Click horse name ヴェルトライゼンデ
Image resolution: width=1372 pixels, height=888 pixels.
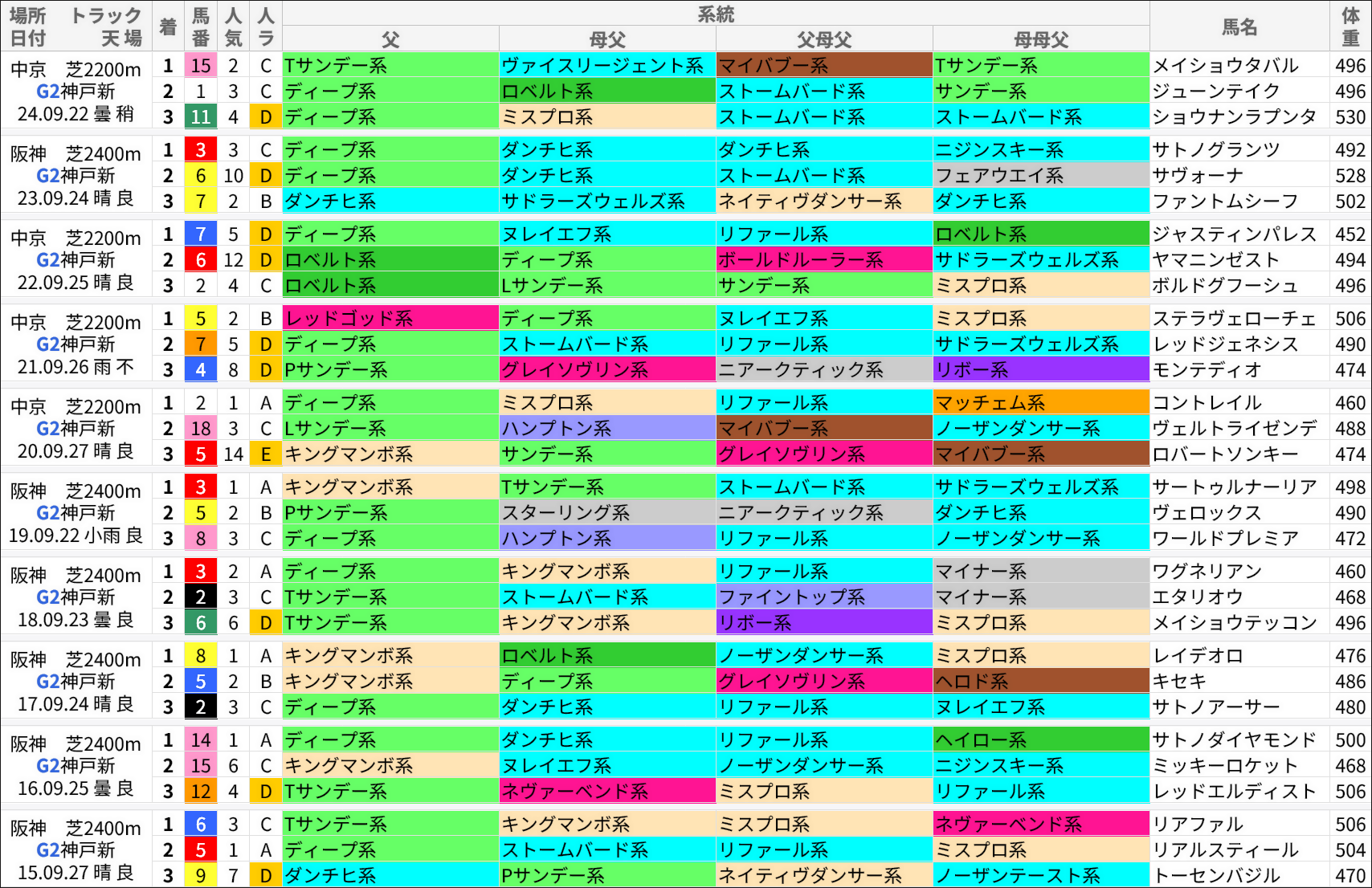(x=1235, y=429)
